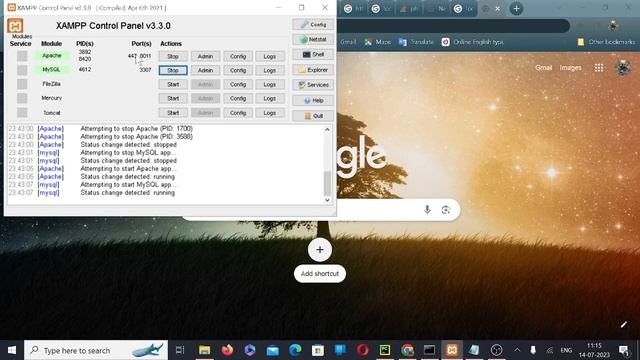Viewport: 640px width, 360px height.
Task: Open Microsoft Store from the taskbar
Action: tap(318, 350)
